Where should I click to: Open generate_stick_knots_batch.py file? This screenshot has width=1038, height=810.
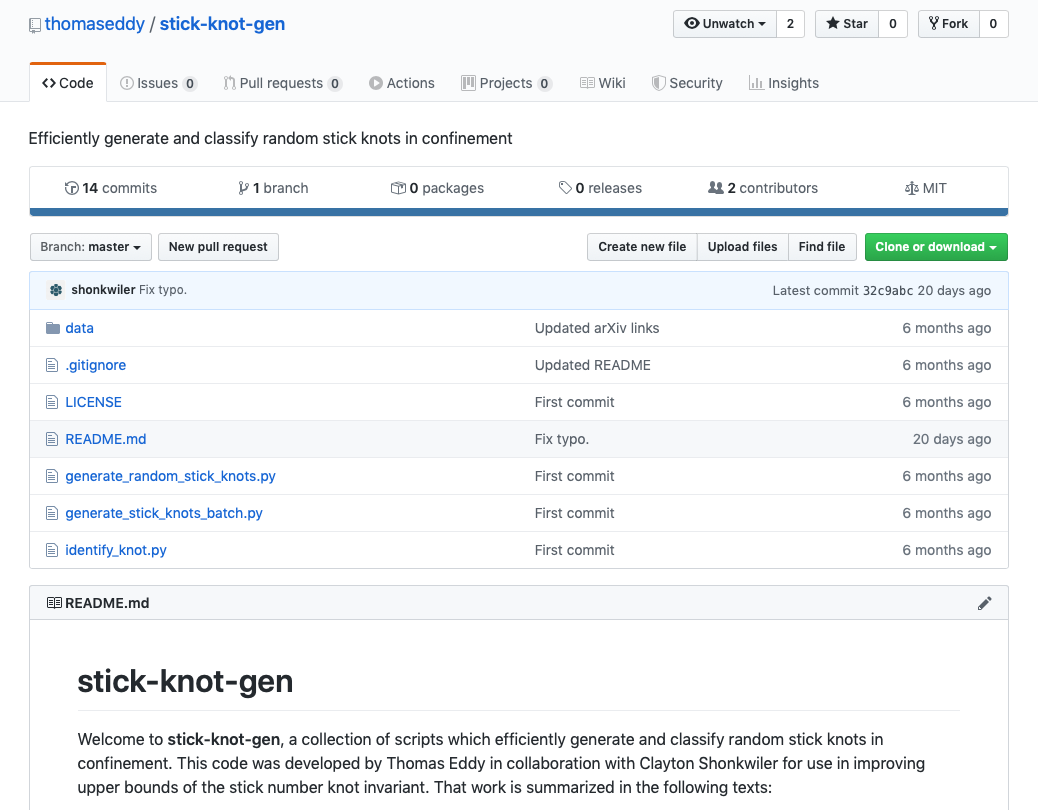click(x=164, y=514)
